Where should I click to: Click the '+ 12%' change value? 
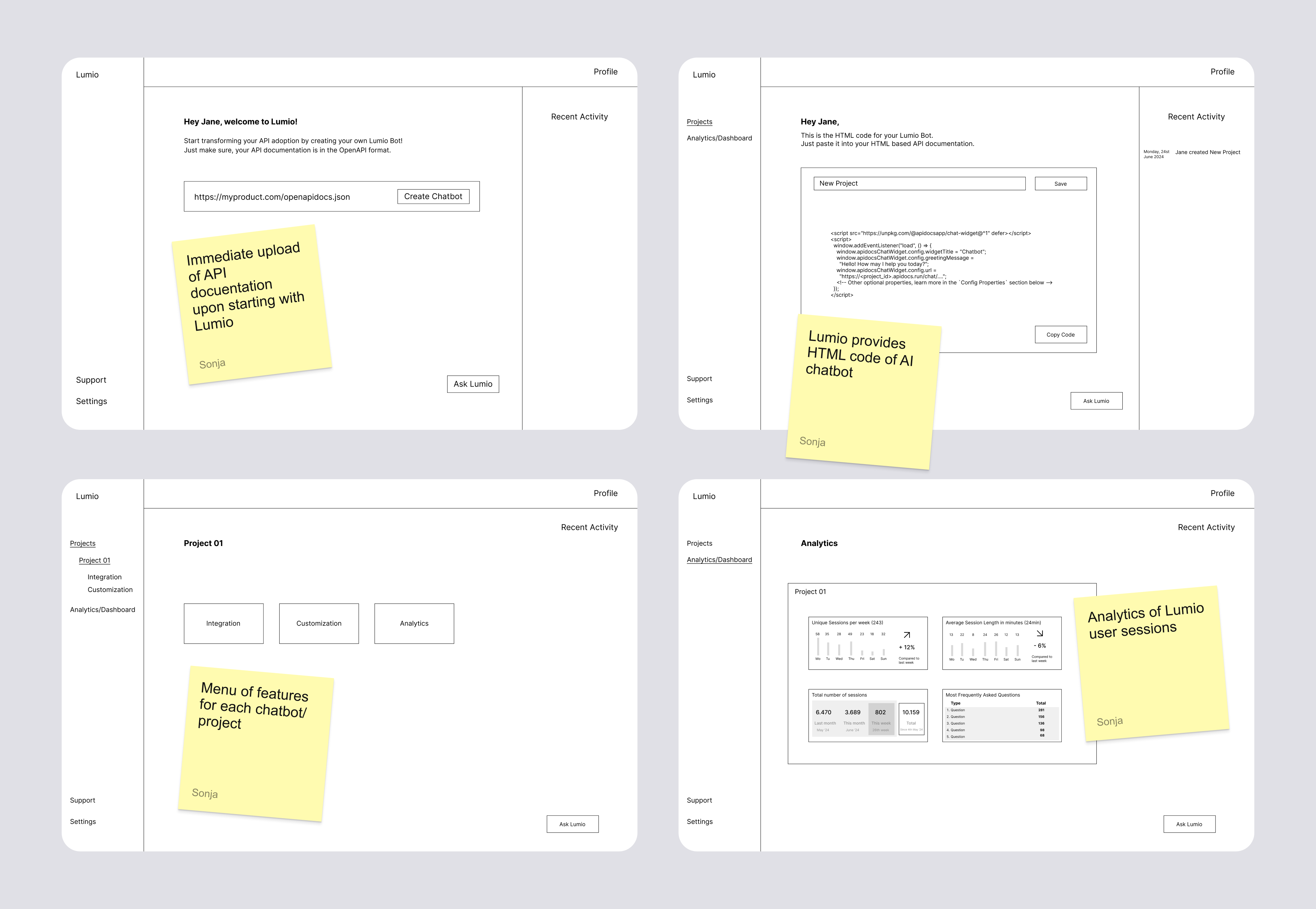point(906,647)
